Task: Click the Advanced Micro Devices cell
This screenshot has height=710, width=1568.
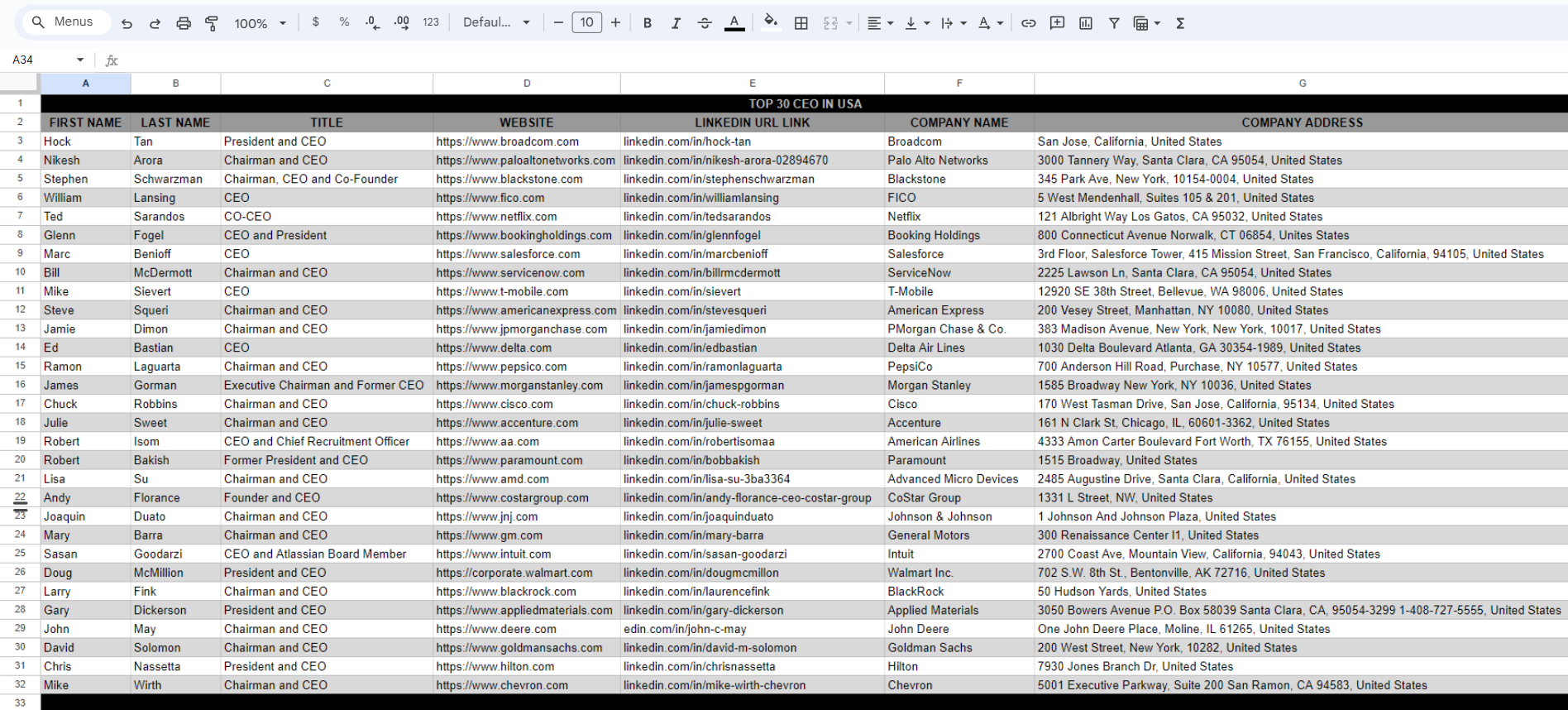Action: pos(959,479)
